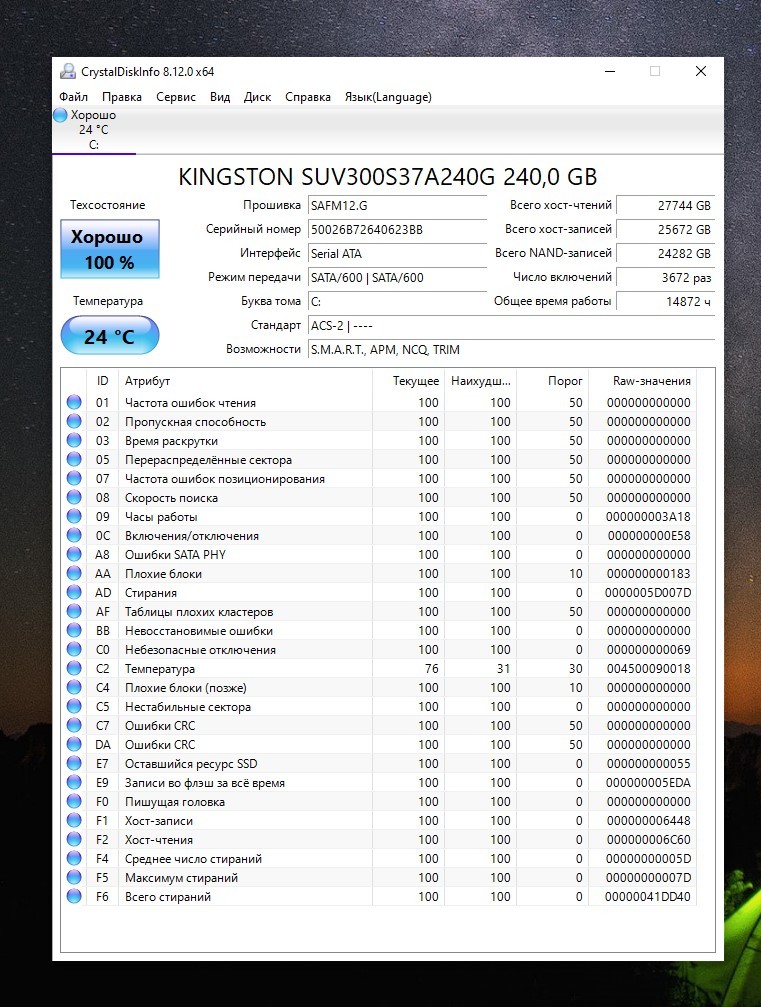
Task: Click the status orb for attribute C7
Action: tap(74, 725)
